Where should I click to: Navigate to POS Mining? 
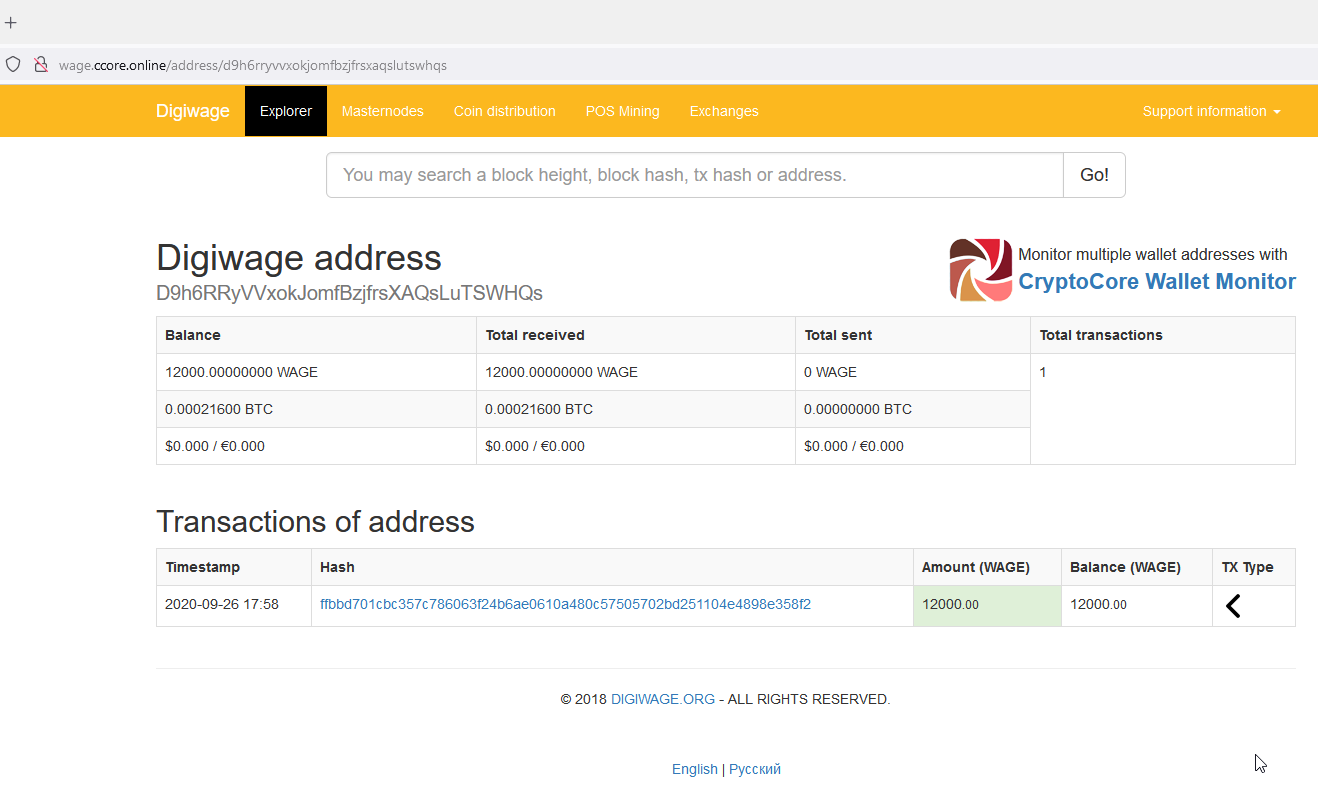click(622, 111)
